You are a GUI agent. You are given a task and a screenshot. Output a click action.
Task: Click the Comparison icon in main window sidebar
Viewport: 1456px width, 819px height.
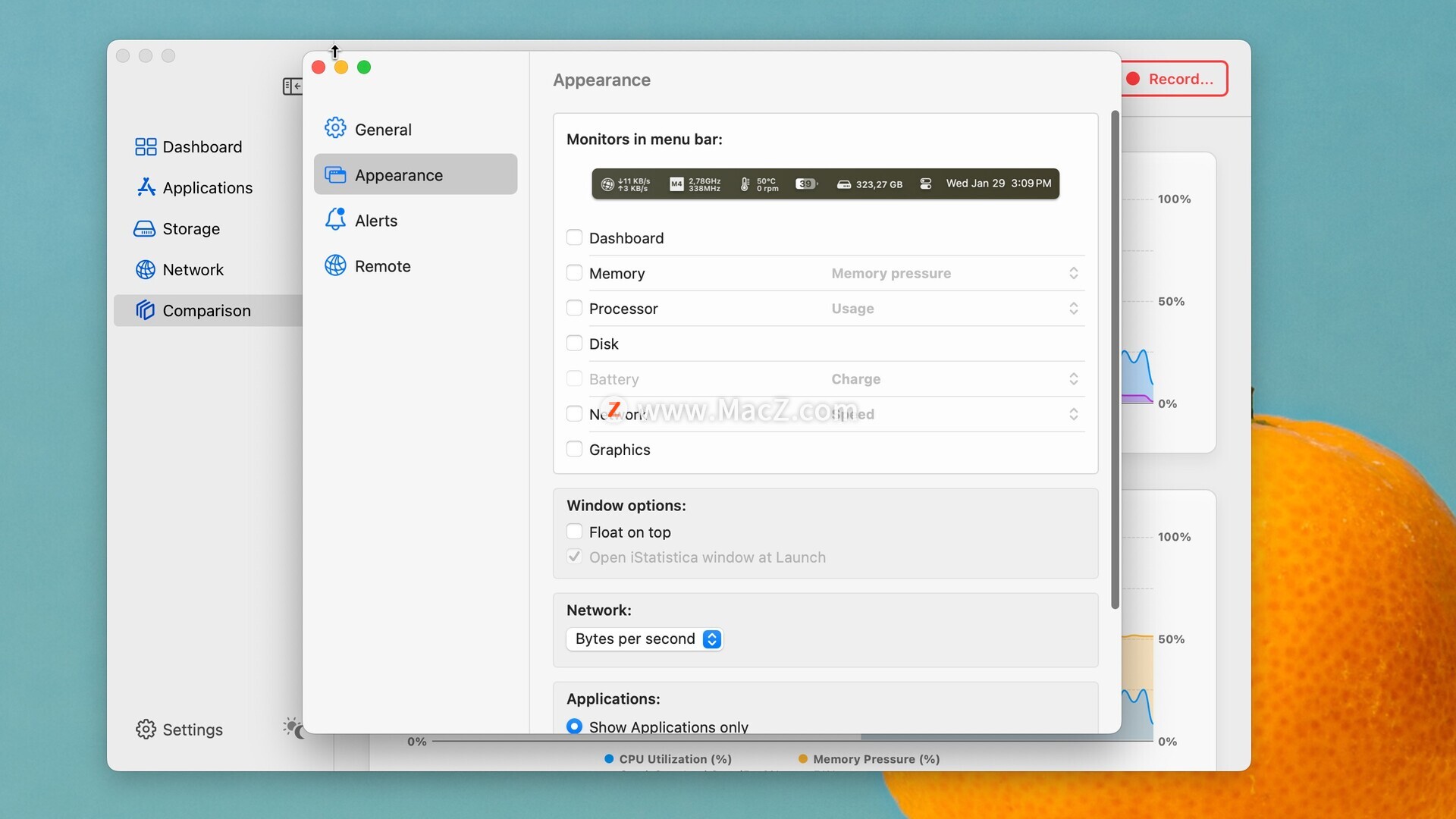click(145, 310)
